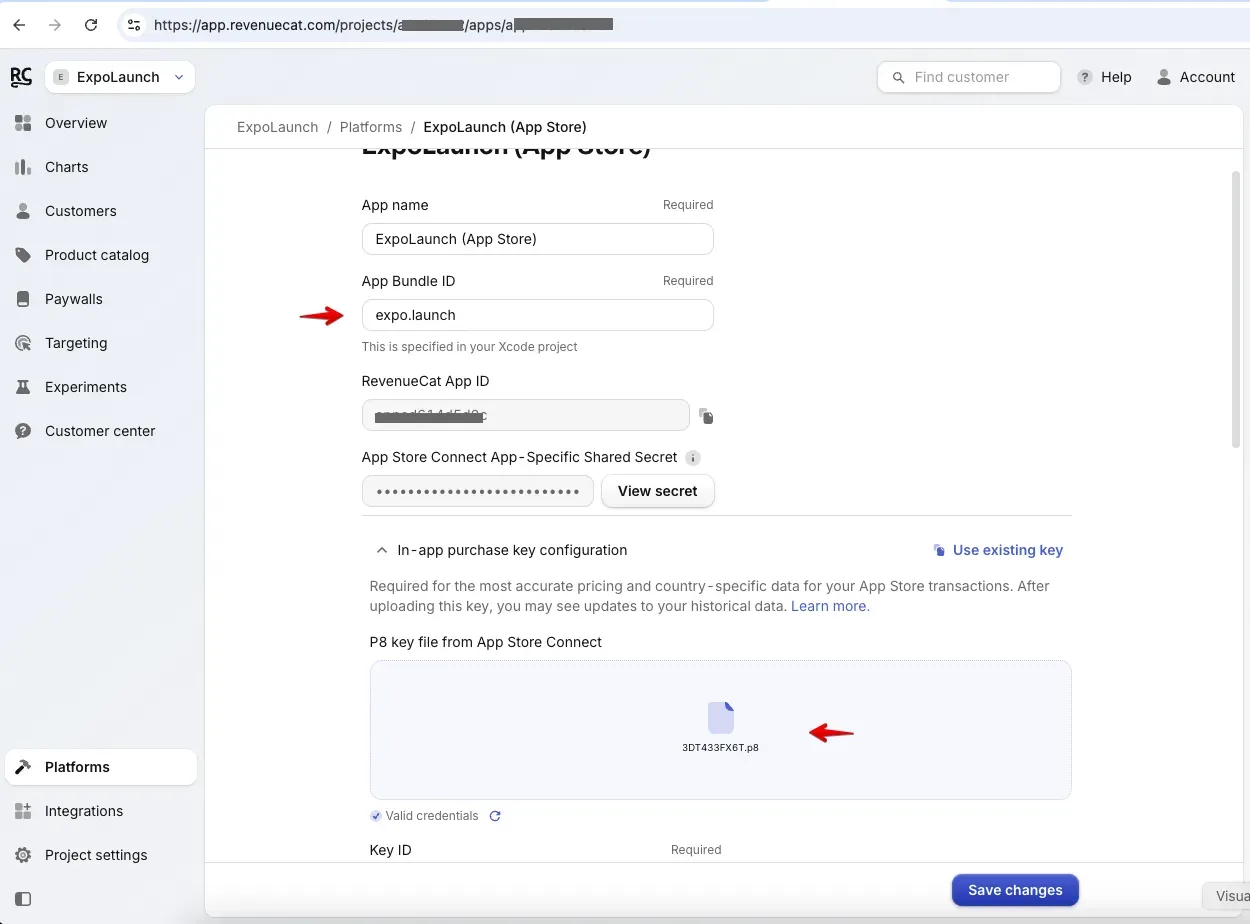Click the Product catalog tag icon
Screen dimensions: 1250x924
point(23,255)
